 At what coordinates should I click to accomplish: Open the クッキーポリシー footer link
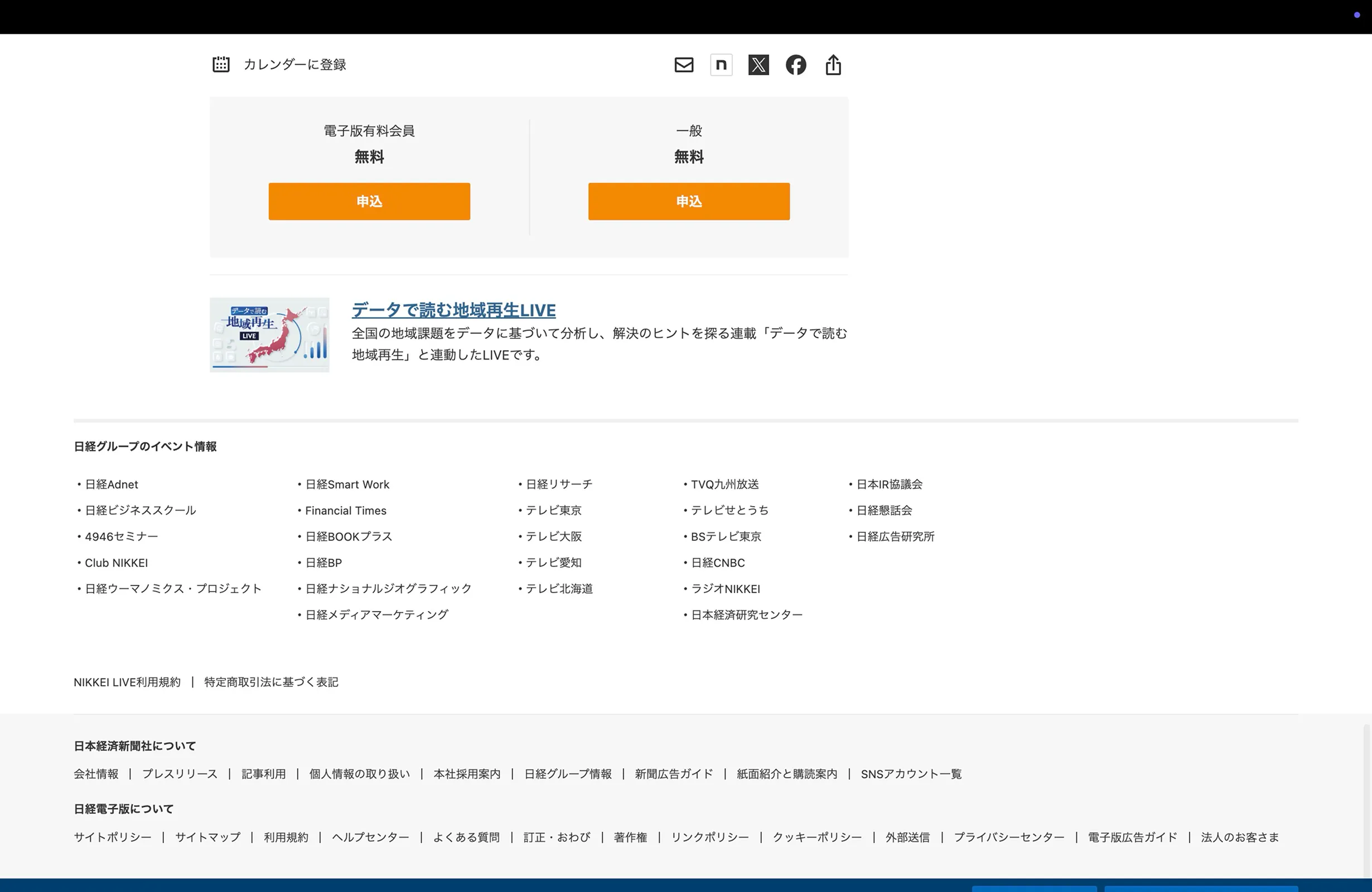click(818, 837)
